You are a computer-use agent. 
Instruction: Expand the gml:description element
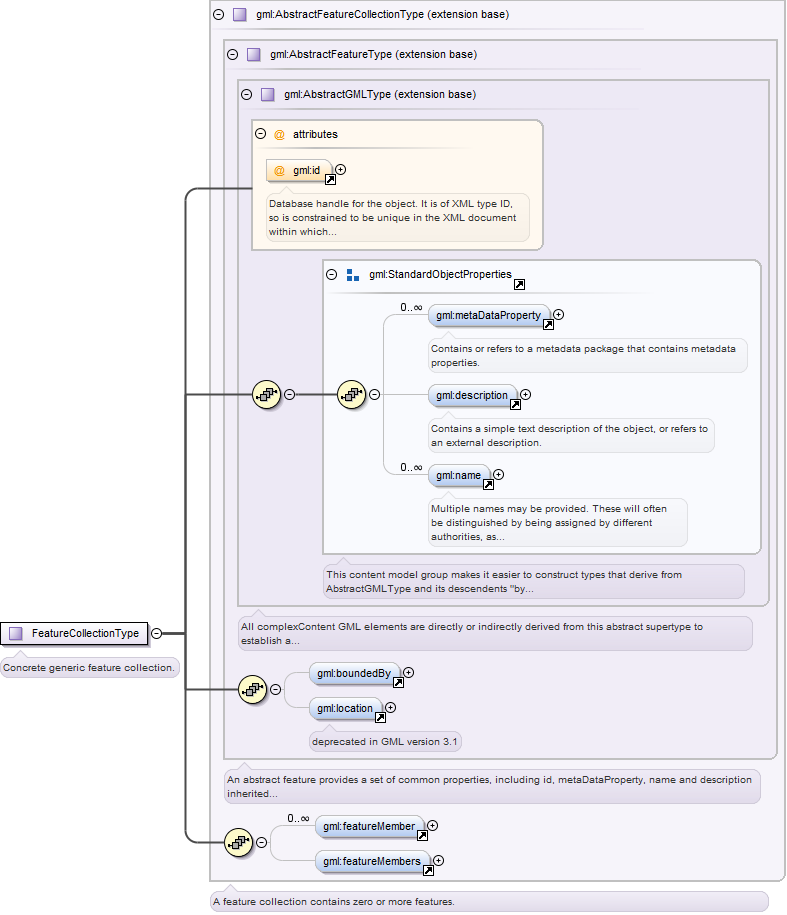[526, 394]
